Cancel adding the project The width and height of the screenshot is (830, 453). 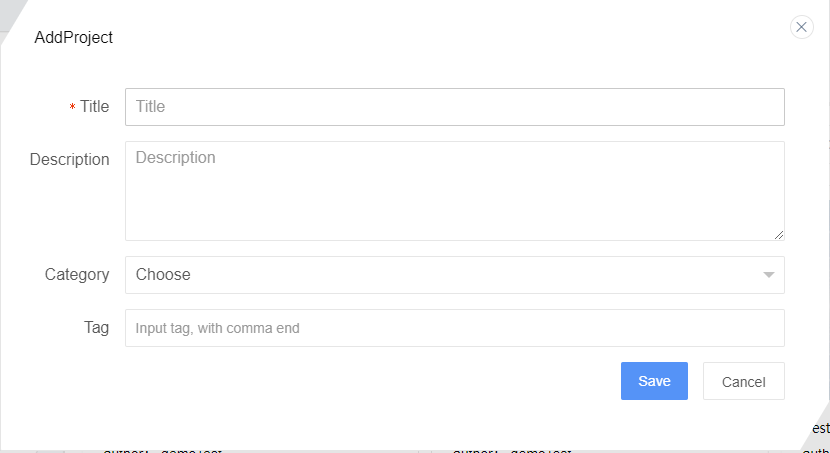[x=744, y=381]
